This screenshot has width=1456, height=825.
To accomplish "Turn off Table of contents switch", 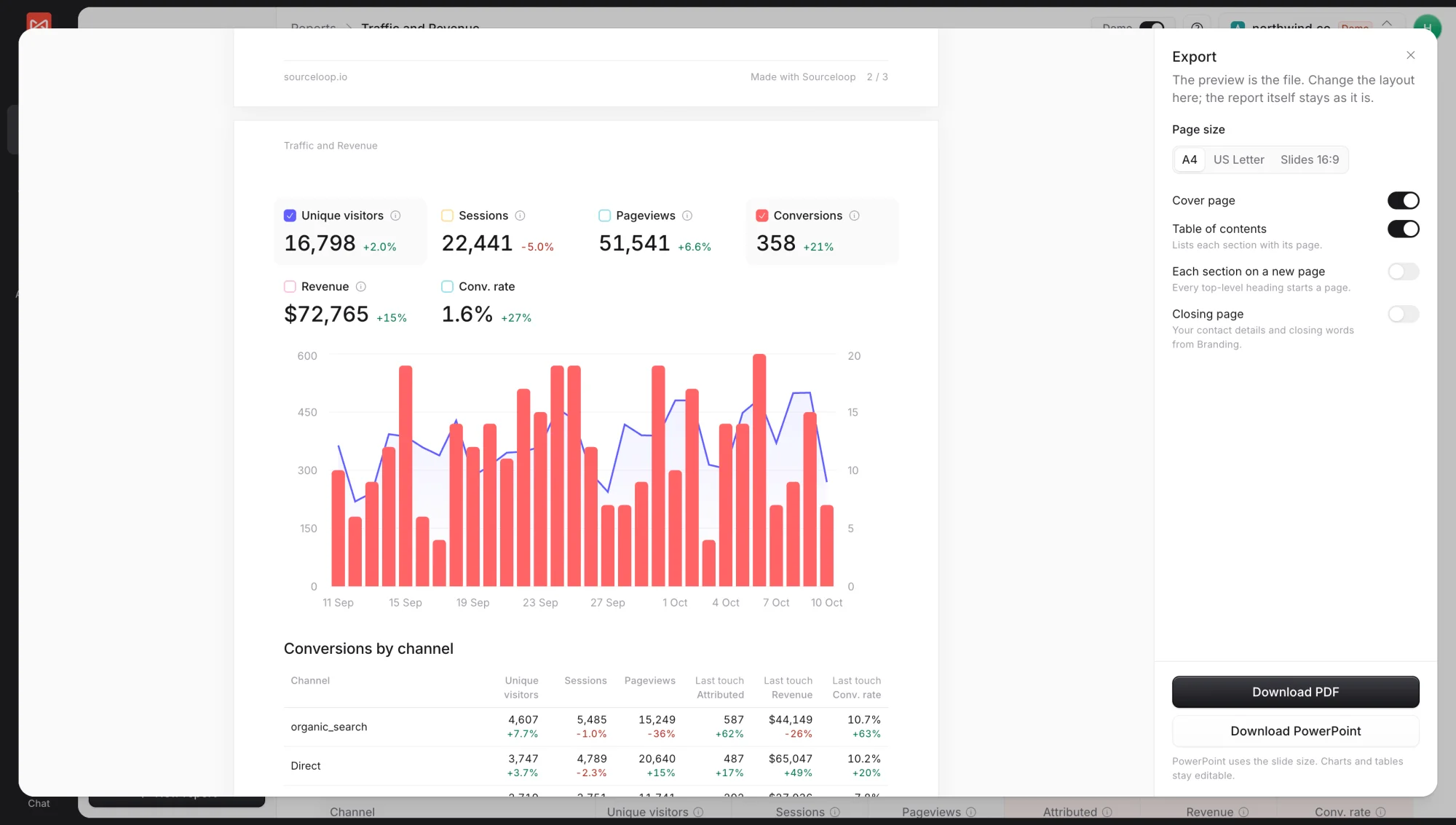I will [x=1403, y=229].
